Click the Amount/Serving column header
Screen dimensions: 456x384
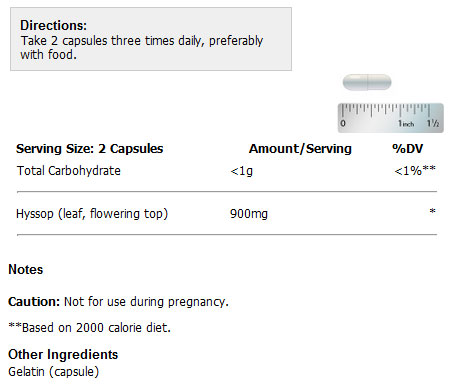(x=300, y=149)
